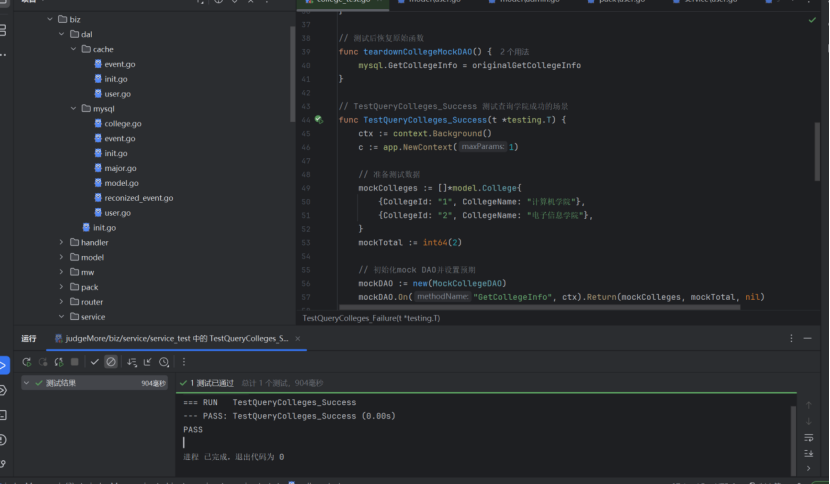Collapse the biz folder
Viewport: 830px width, 484px height.
pyautogui.click(x=50, y=19)
